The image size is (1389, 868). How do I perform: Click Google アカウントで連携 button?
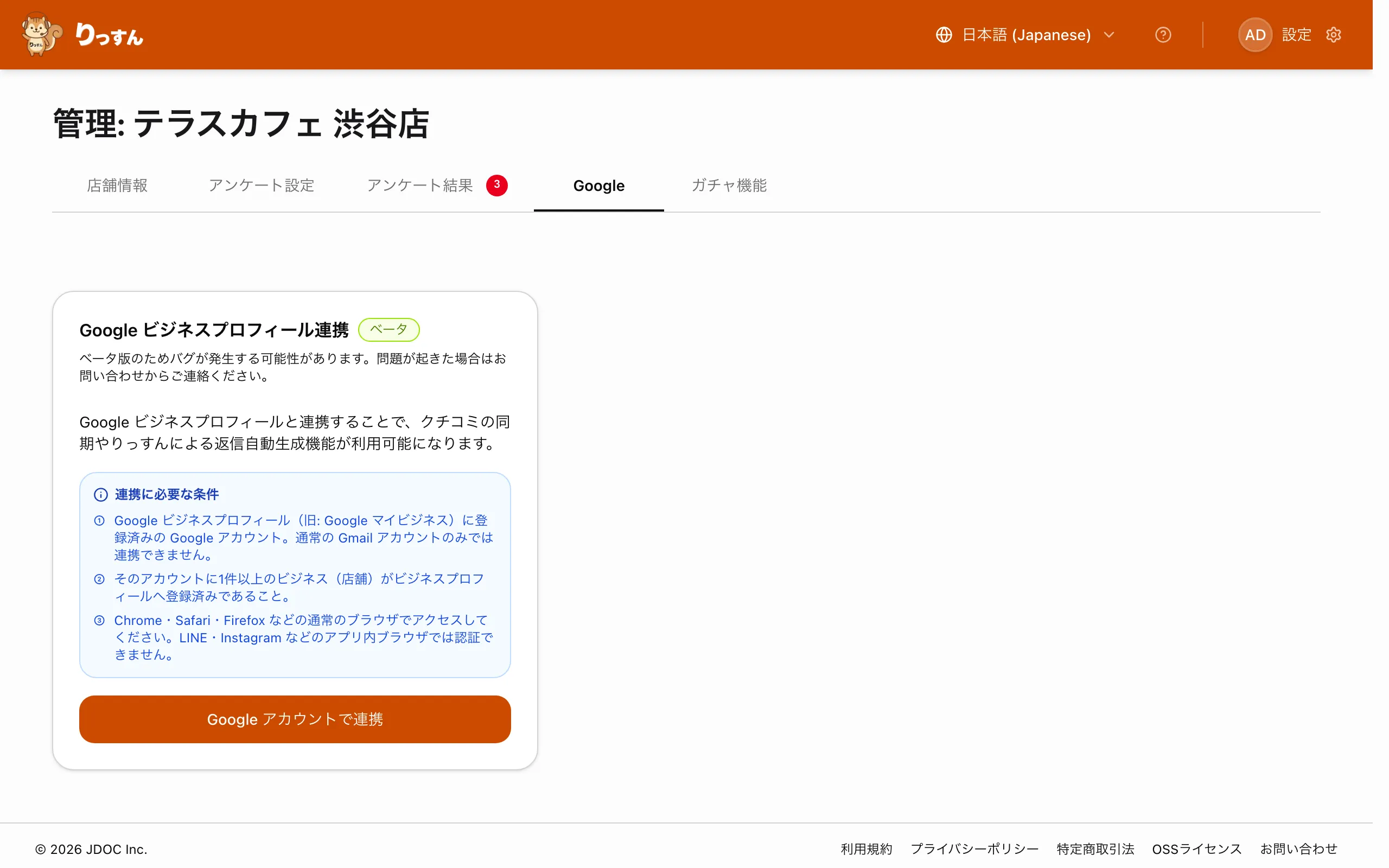pos(295,719)
